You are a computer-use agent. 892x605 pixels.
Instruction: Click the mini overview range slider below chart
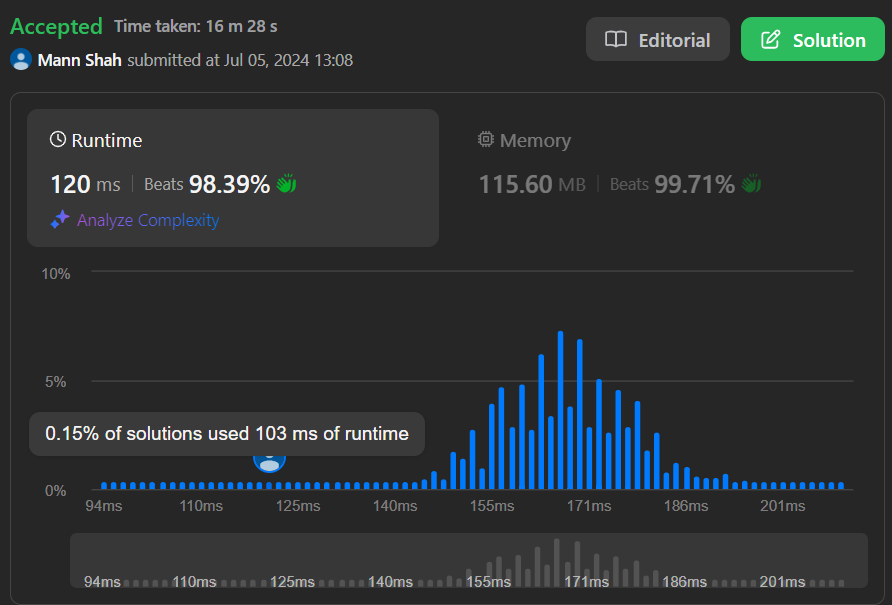tap(468, 561)
